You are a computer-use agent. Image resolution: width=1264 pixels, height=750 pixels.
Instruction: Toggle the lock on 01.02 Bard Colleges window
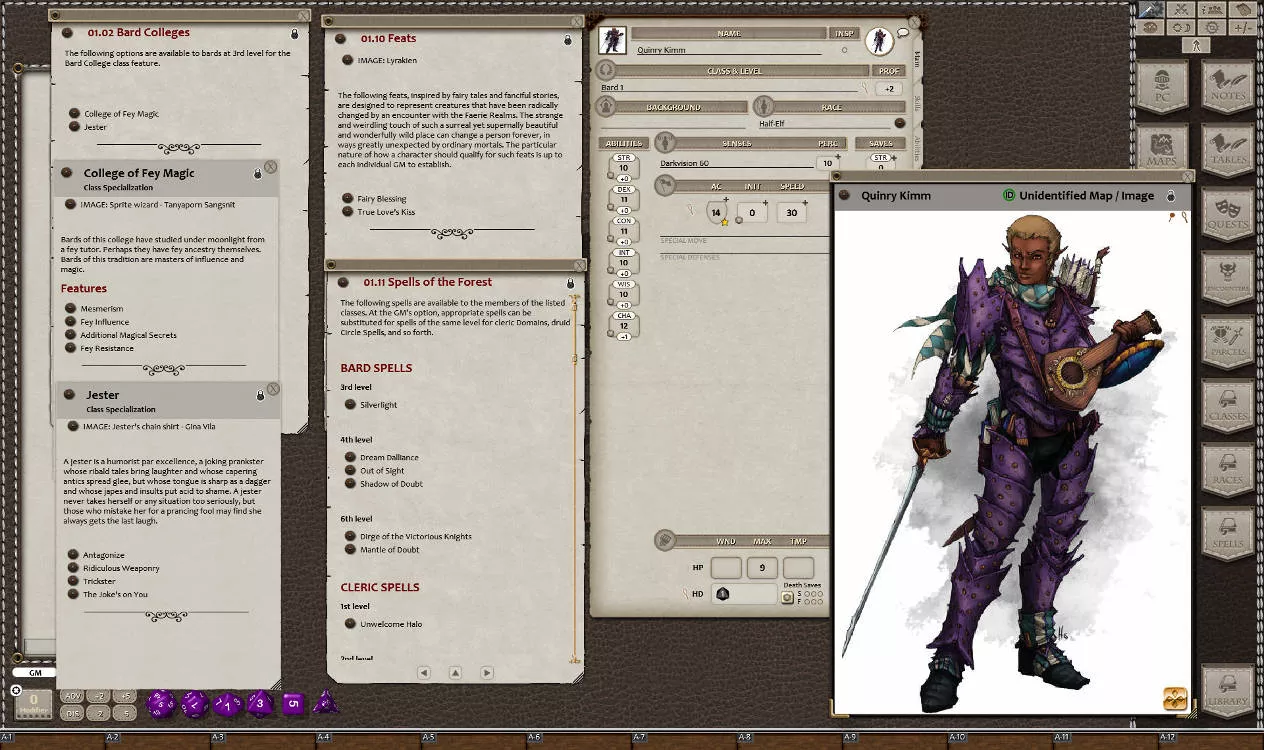point(294,33)
